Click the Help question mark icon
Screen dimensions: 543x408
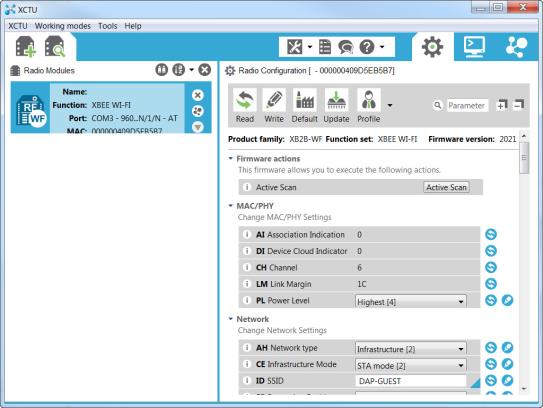367,47
